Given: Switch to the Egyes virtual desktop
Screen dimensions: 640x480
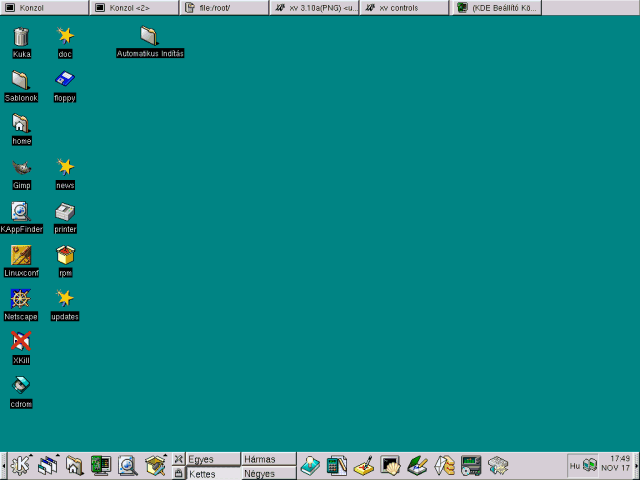Looking at the screenshot, I should [x=213, y=459].
